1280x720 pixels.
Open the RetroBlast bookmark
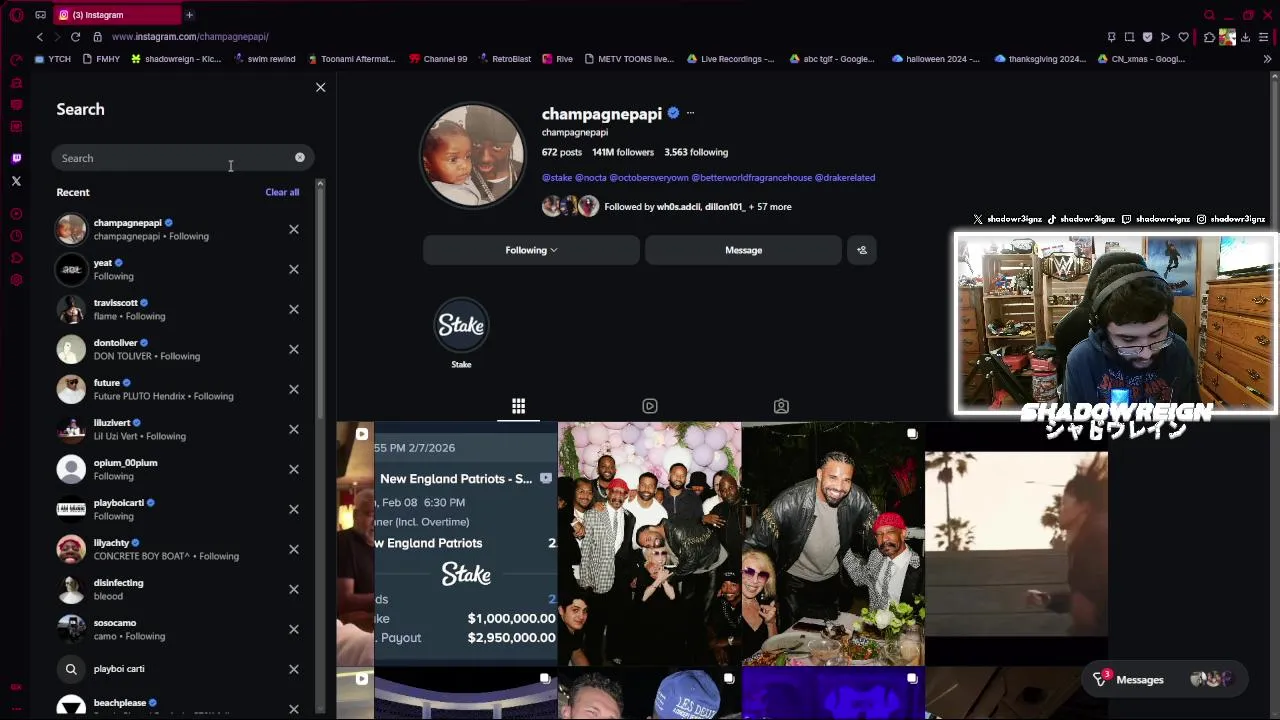(504, 59)
